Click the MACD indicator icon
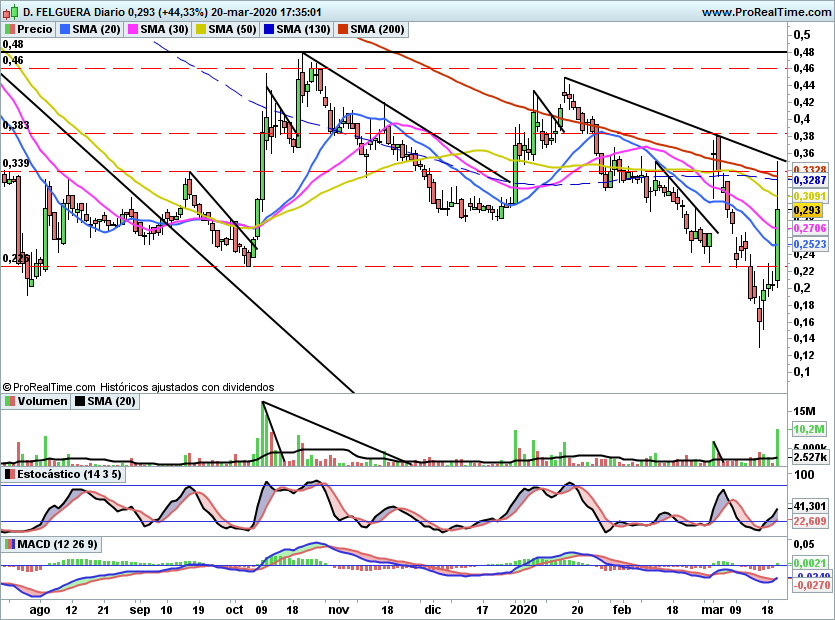 pos(10,544)
